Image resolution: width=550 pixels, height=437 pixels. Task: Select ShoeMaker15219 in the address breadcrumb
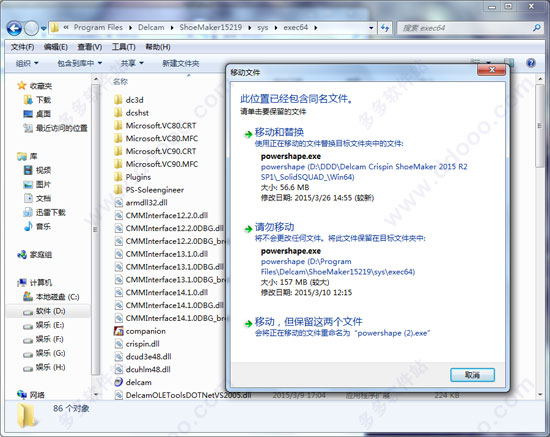click(x=210, y=27)
